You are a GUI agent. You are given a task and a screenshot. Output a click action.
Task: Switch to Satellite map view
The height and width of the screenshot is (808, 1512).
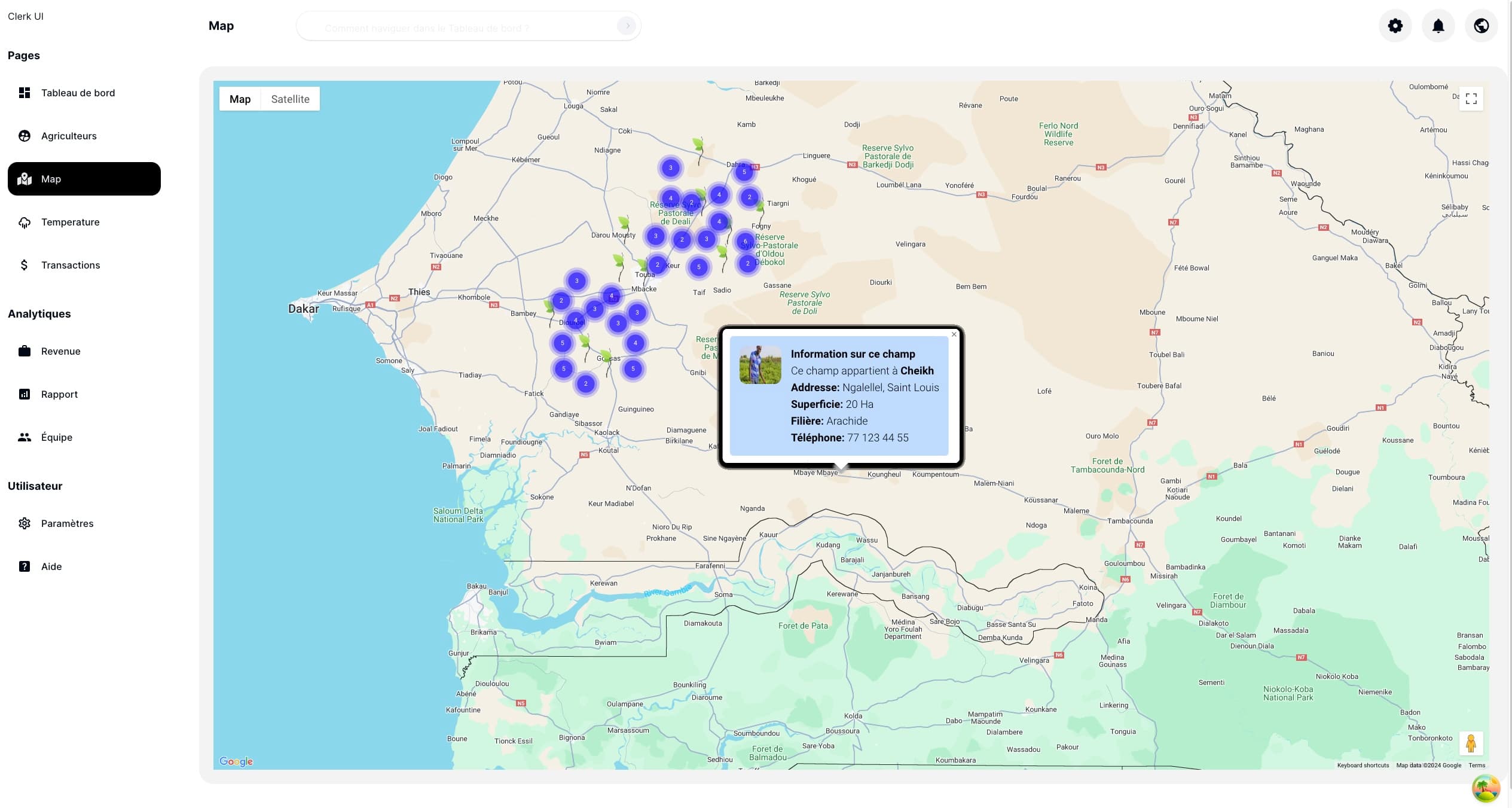coord(290,99)
